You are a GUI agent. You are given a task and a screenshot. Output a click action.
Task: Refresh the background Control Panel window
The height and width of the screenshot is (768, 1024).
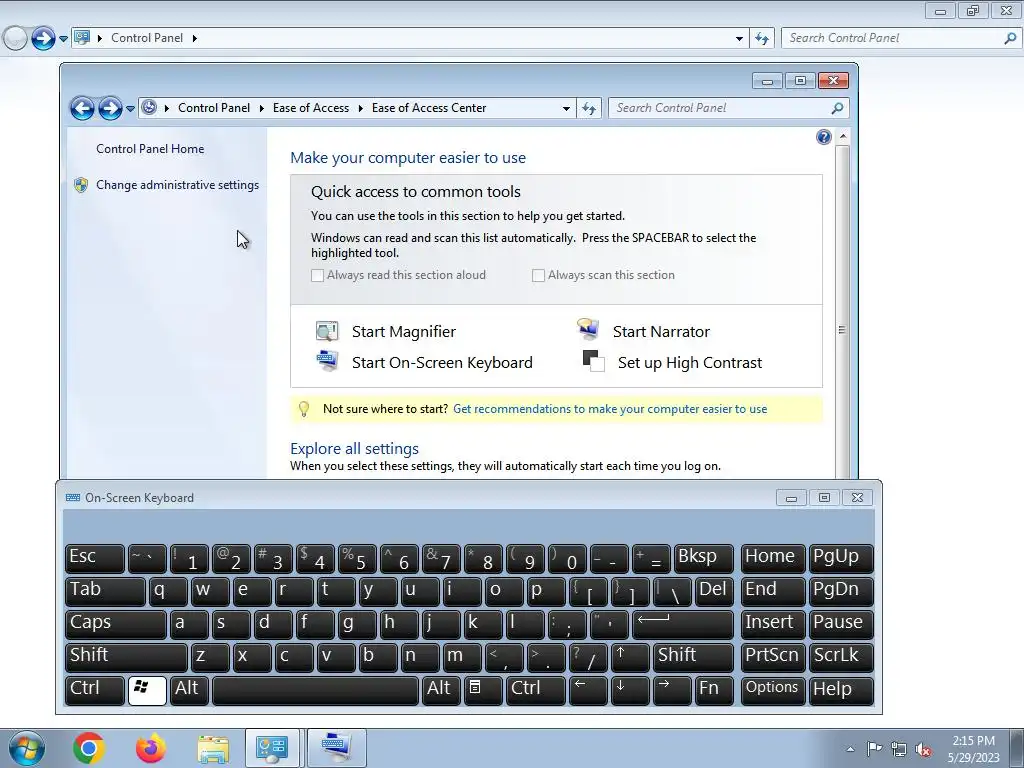tap(761, 39)
